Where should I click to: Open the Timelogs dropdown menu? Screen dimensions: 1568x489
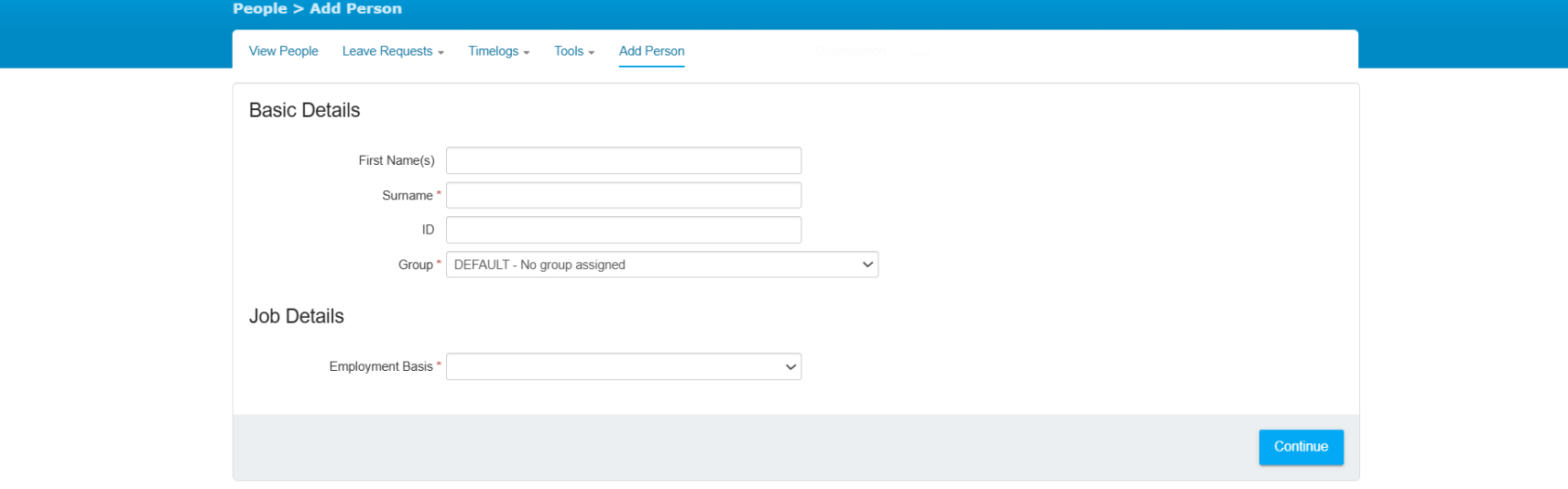tap(494, 51)
